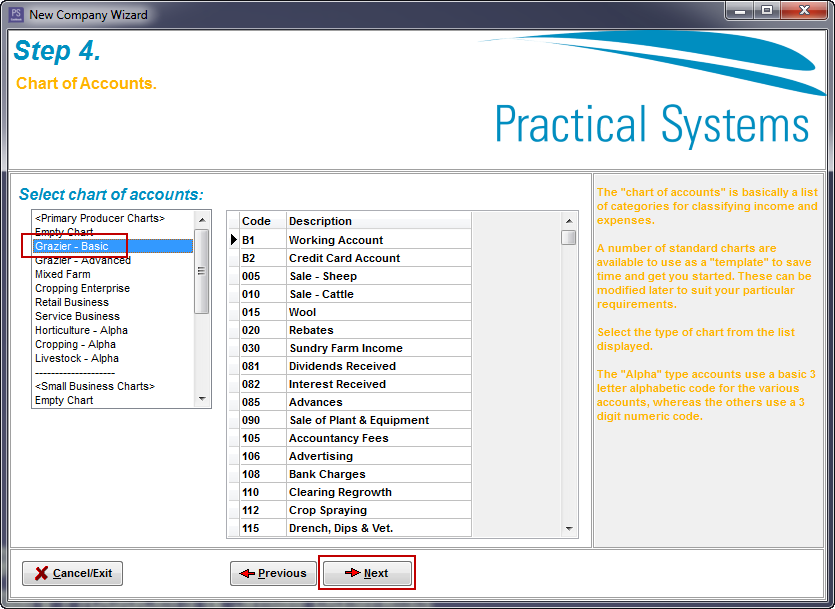
Task: Click code cell 005
Action: click(x=263, y=276)
